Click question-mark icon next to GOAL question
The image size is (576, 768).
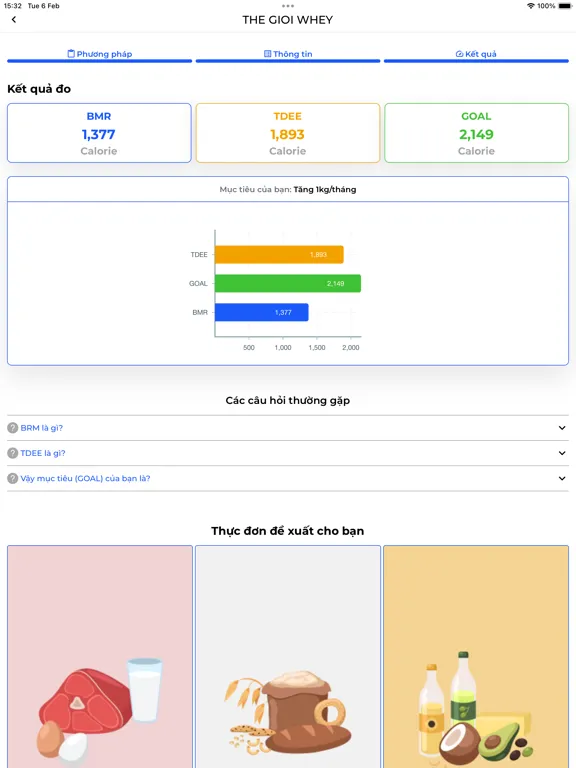tap(13, 479)
